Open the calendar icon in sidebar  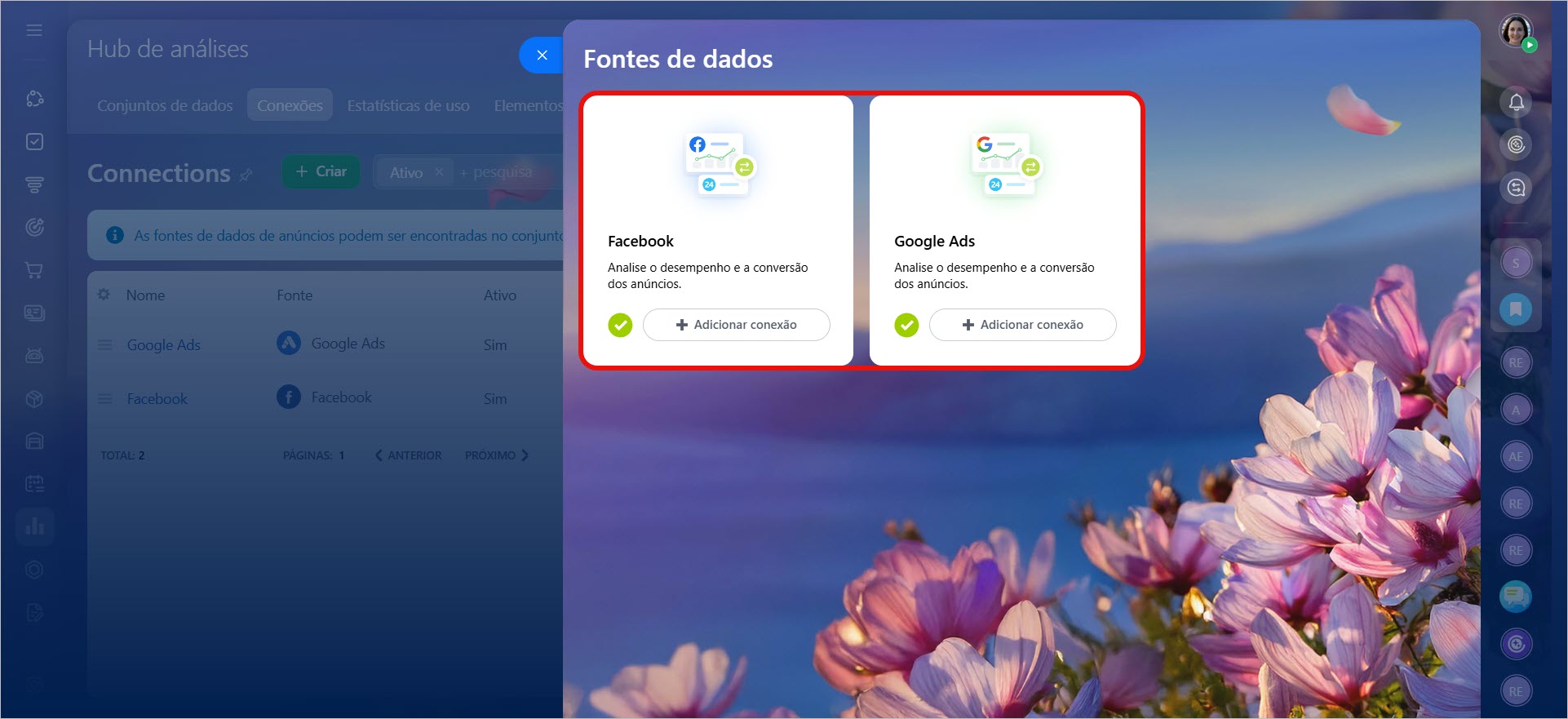point(34,484)
